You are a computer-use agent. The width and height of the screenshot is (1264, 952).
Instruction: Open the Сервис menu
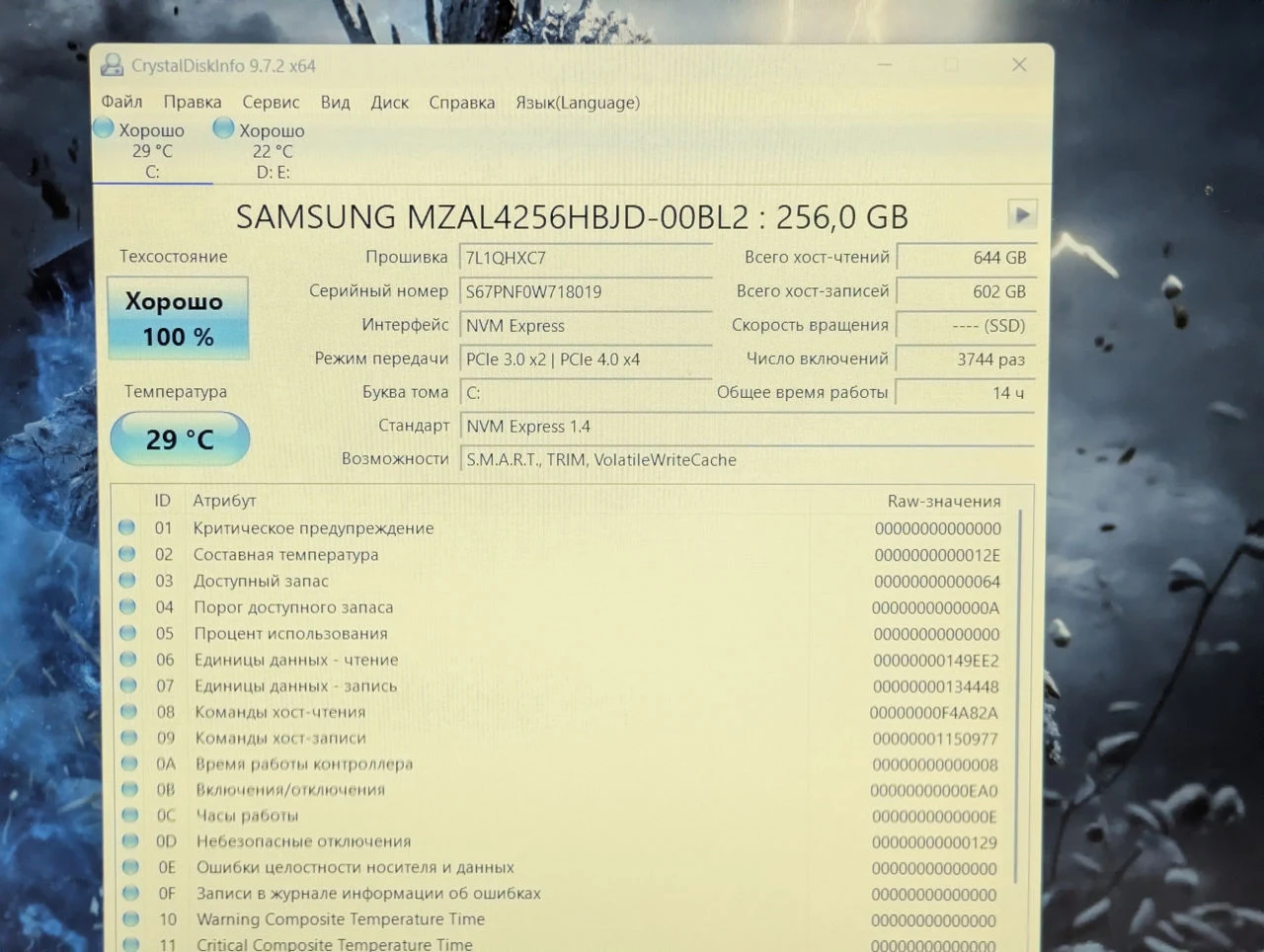click(x=271, y=102)
